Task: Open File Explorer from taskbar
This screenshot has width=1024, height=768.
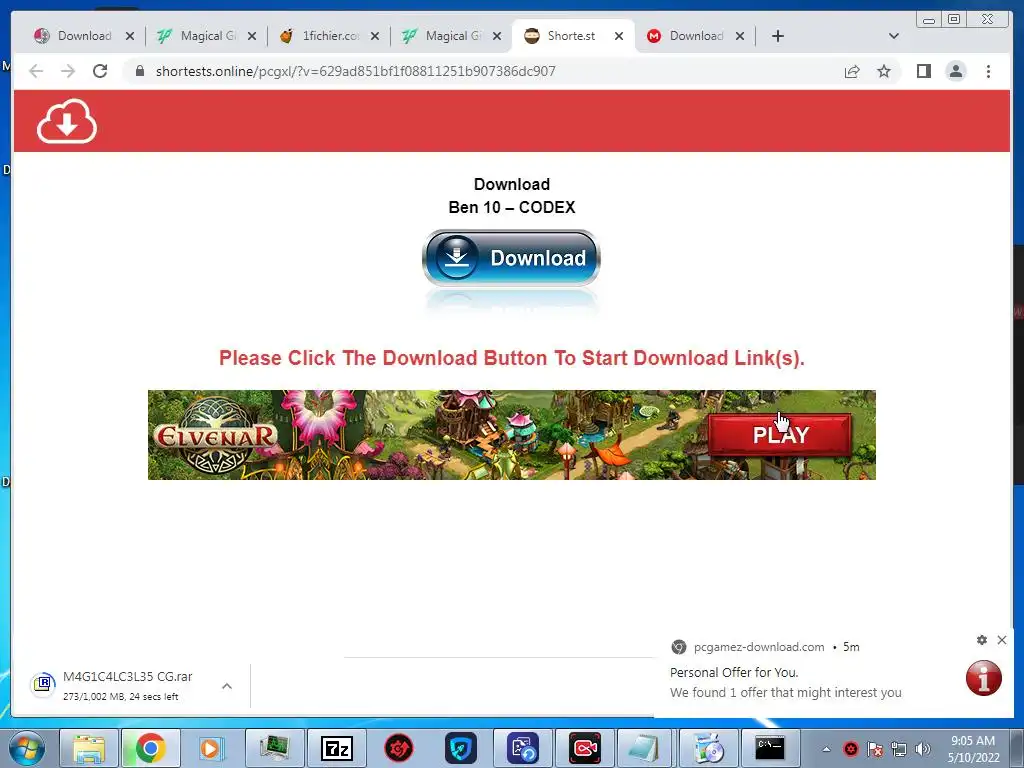Action: click(89, 748)
